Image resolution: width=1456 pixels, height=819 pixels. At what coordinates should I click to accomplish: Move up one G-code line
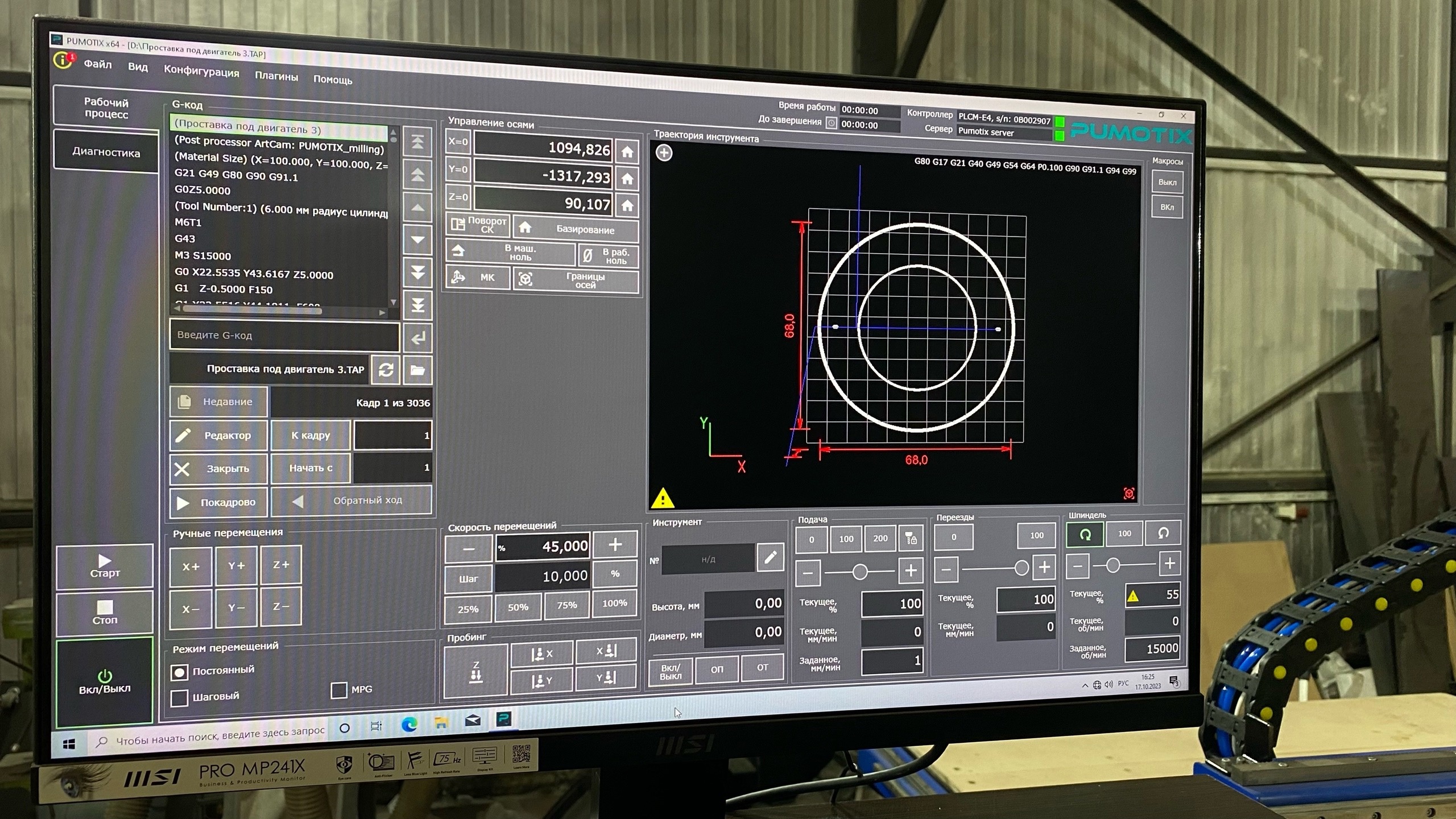[417, 208]
